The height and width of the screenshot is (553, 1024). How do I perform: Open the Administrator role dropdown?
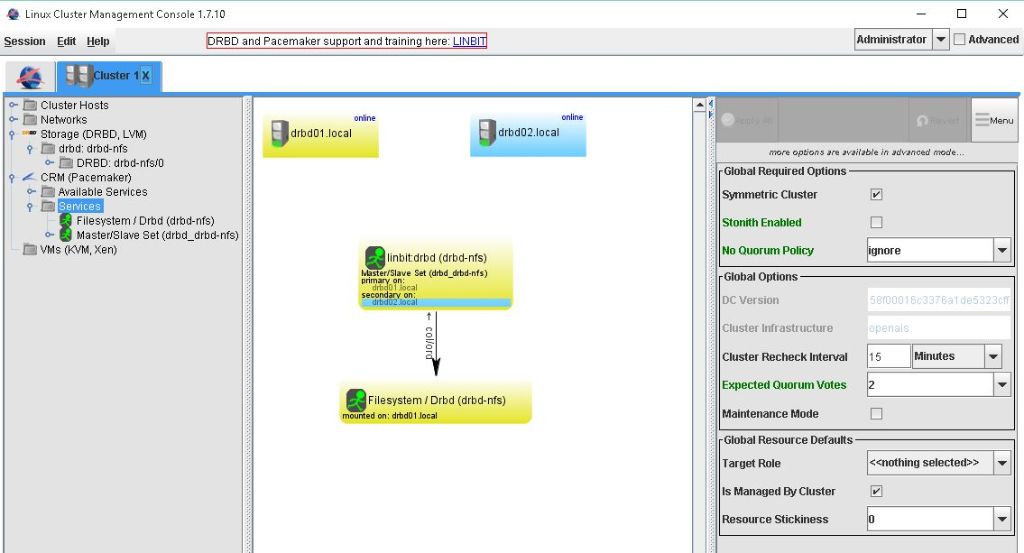click(940, 40)
